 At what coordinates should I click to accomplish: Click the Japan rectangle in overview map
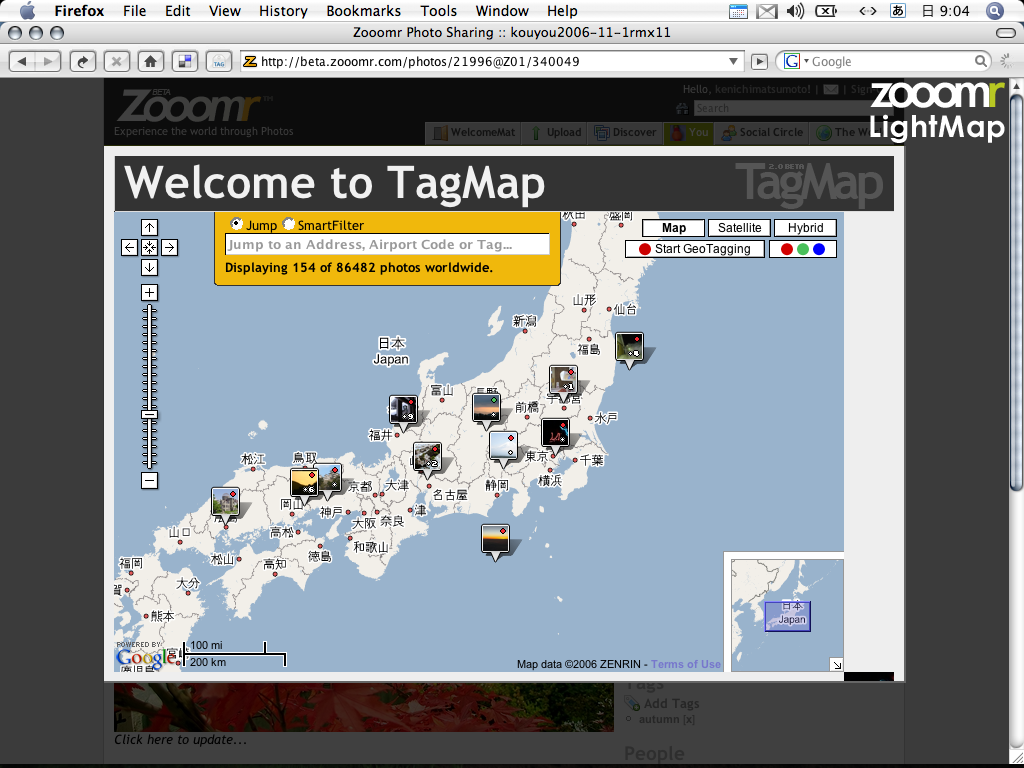tap(788, 616)
